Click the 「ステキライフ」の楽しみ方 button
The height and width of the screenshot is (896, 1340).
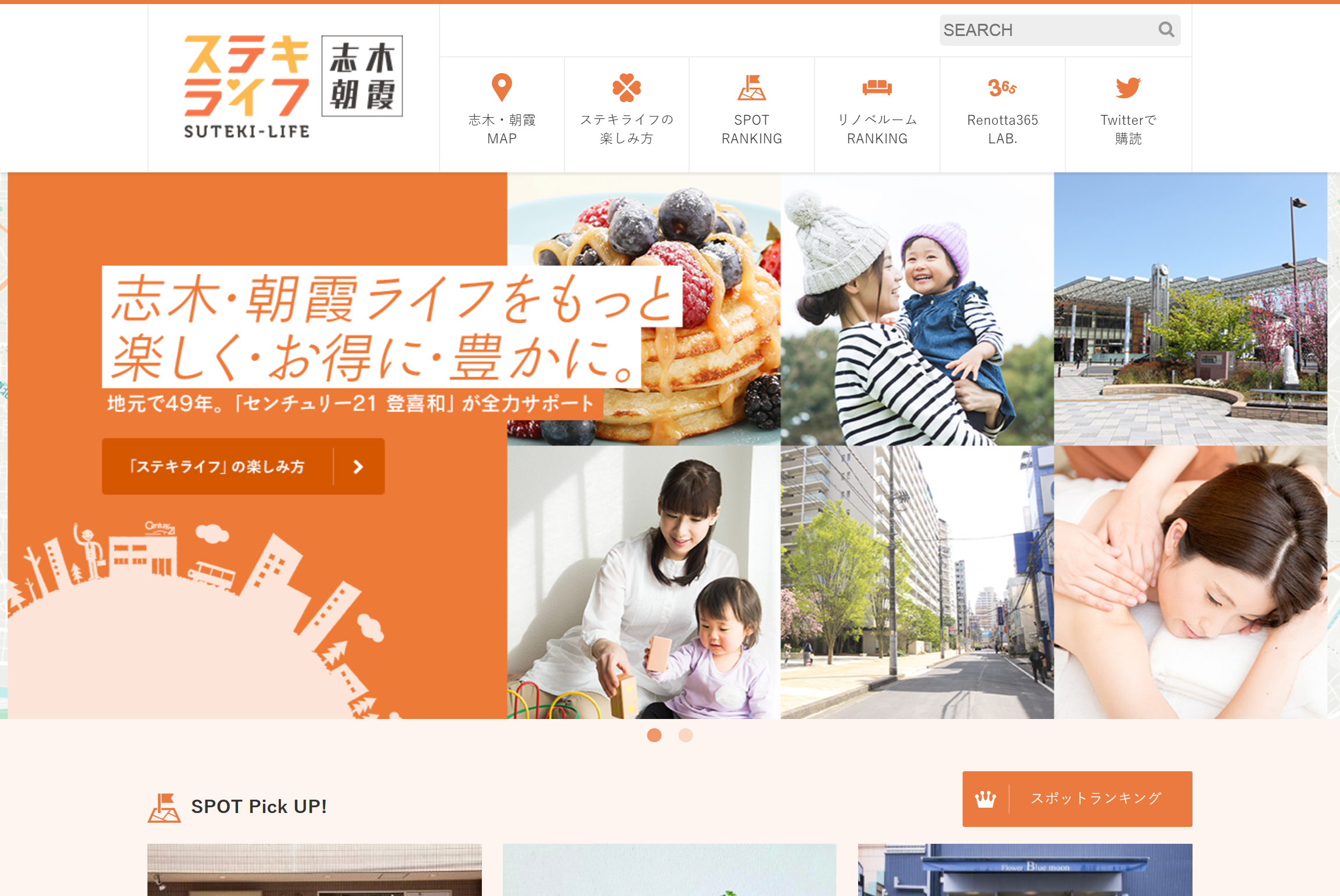click(x=243, y=467)
